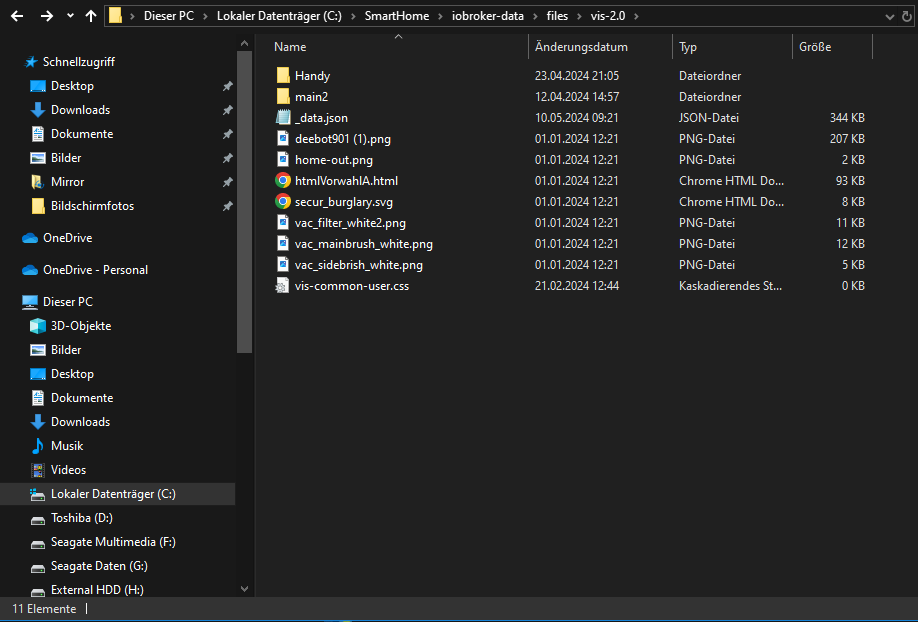Click the _data.json file icon
The height and width of the screenshot is (622, 918).
point(283,118)
